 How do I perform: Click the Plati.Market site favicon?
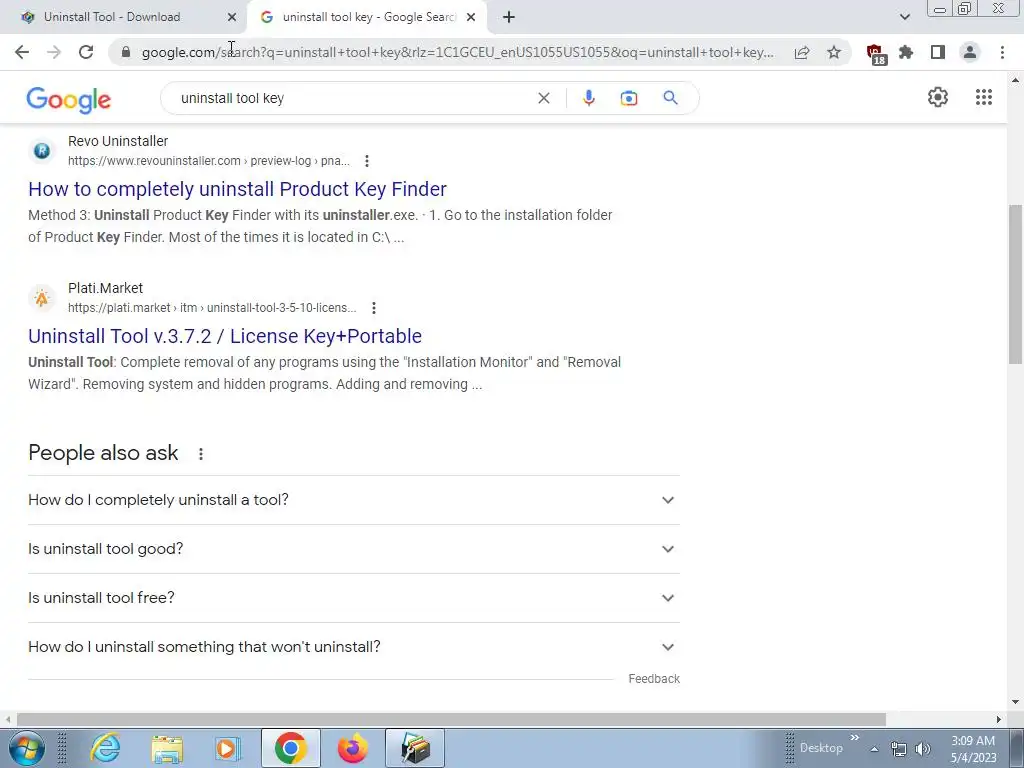tap(42, 298)
